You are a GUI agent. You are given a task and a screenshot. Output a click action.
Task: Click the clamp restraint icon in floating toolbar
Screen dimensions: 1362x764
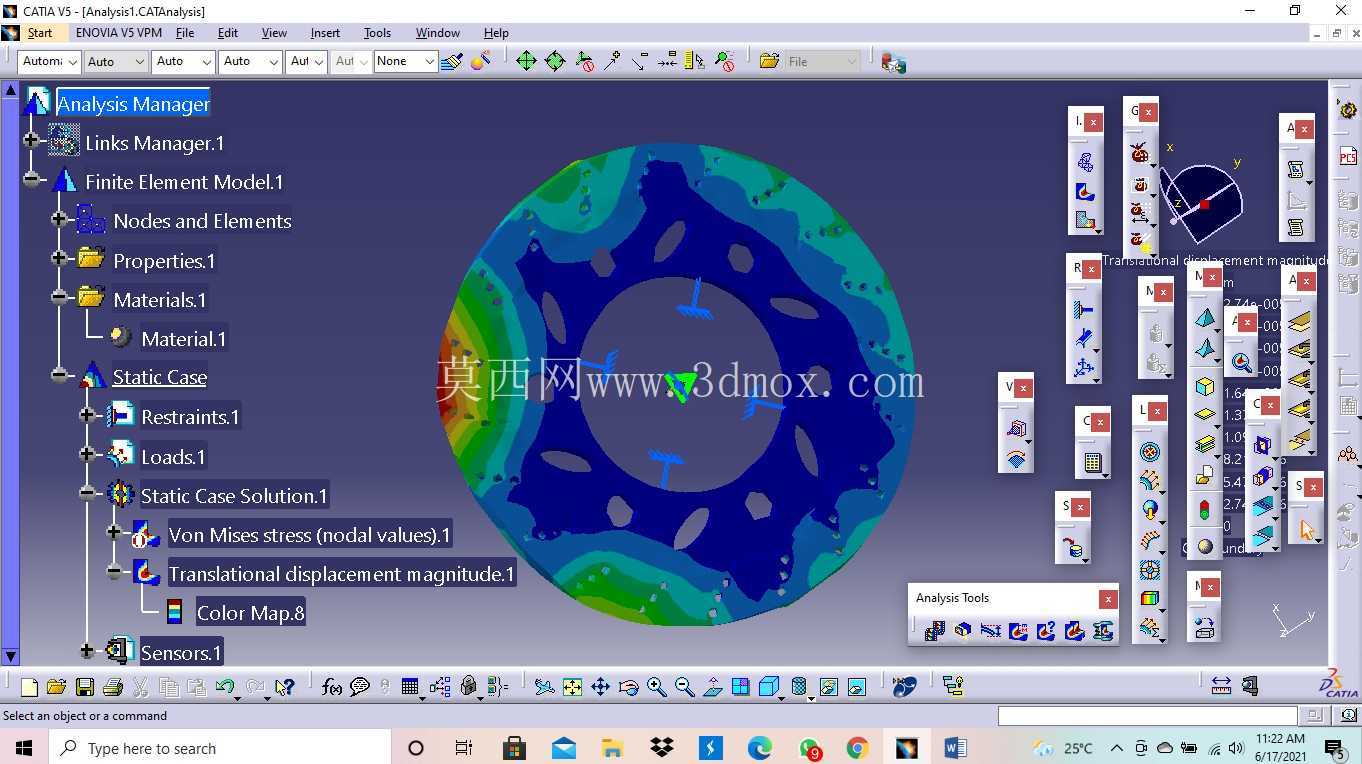1083,310
